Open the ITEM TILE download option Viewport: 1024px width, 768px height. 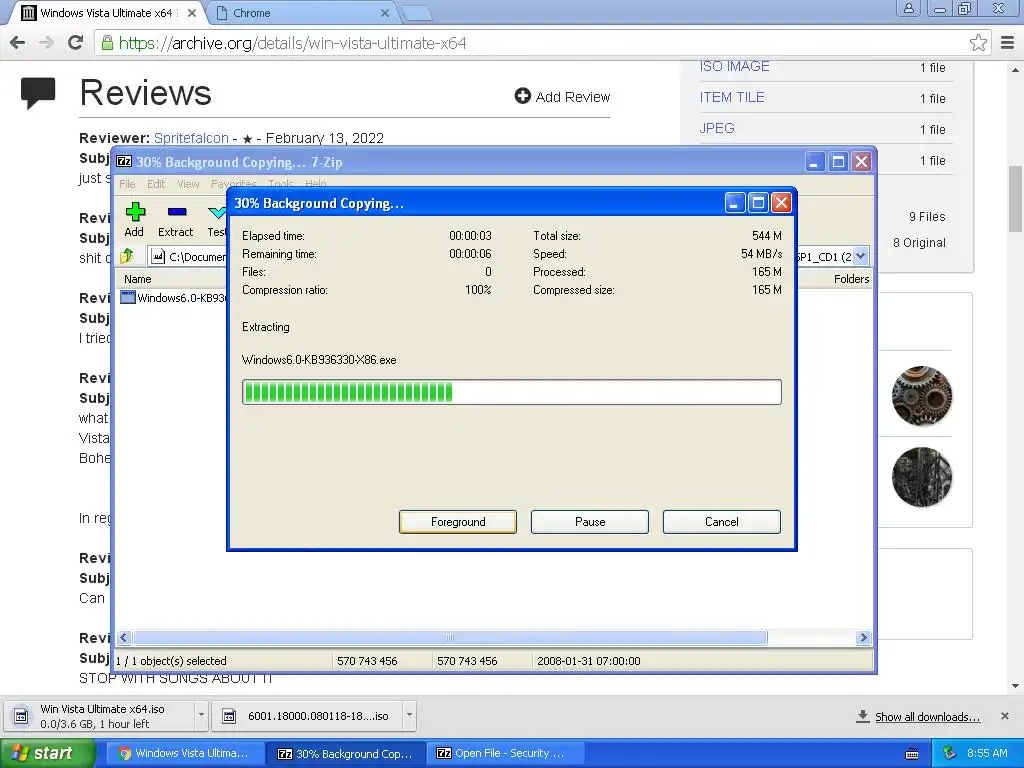point(731,97)
